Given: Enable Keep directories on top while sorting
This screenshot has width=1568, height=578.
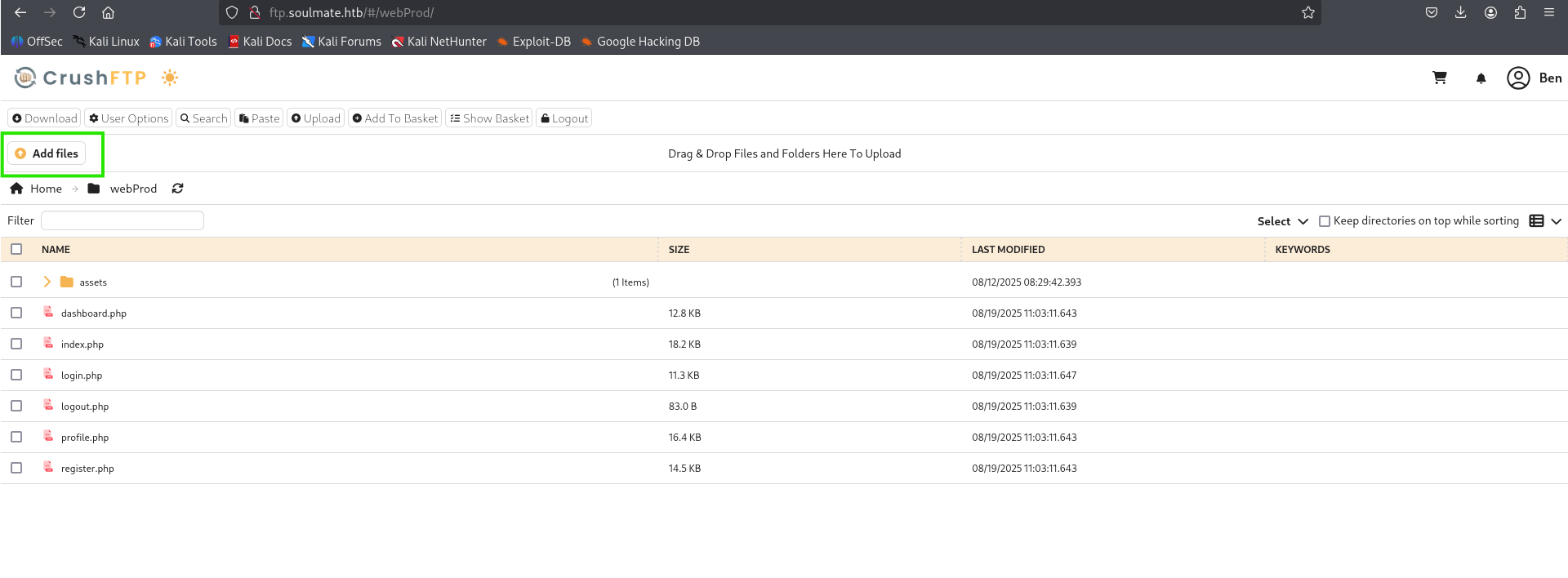Looking at the screenshot, I should [1325, 221].
